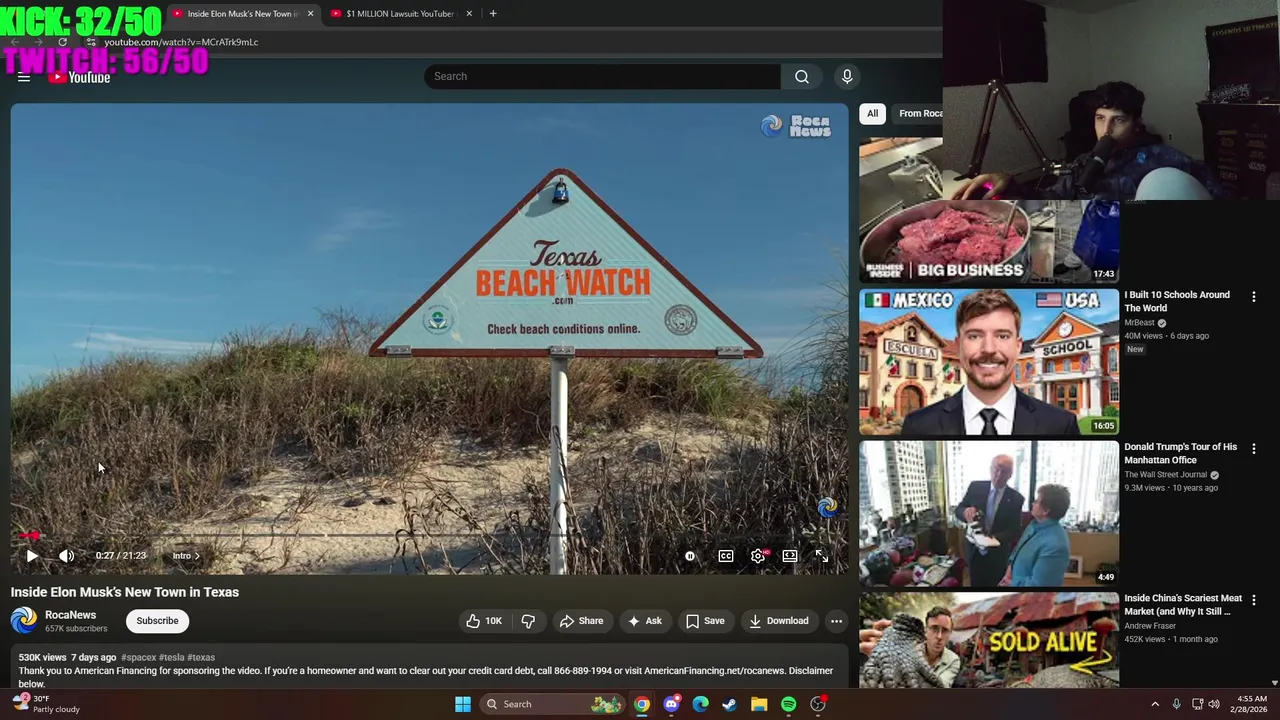Click the #spacex hashtag
1280x720 pixels.
pyautogui.click(x=138, y=658)
